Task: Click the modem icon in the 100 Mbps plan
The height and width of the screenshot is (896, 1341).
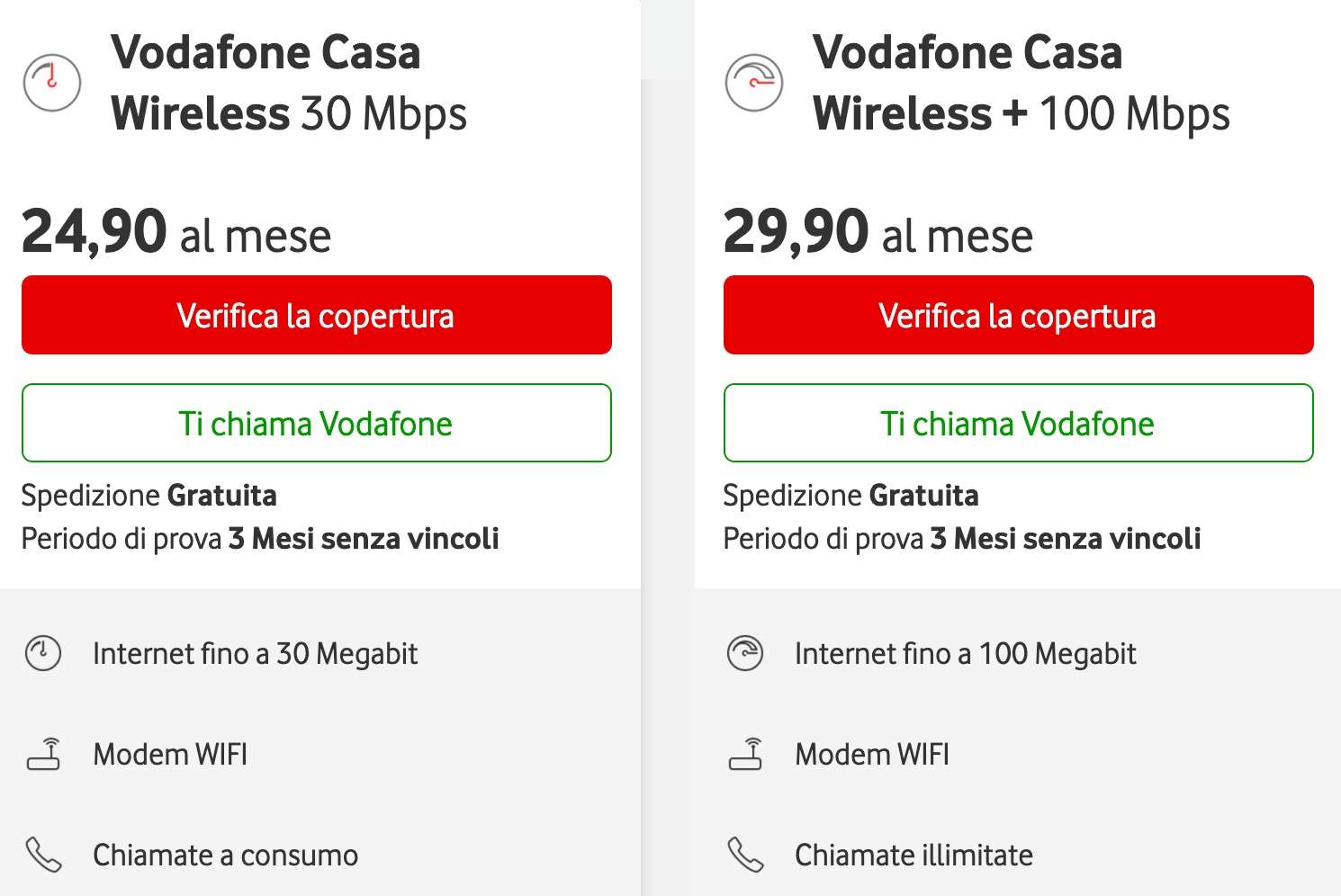Action: (x=745, y=754)
